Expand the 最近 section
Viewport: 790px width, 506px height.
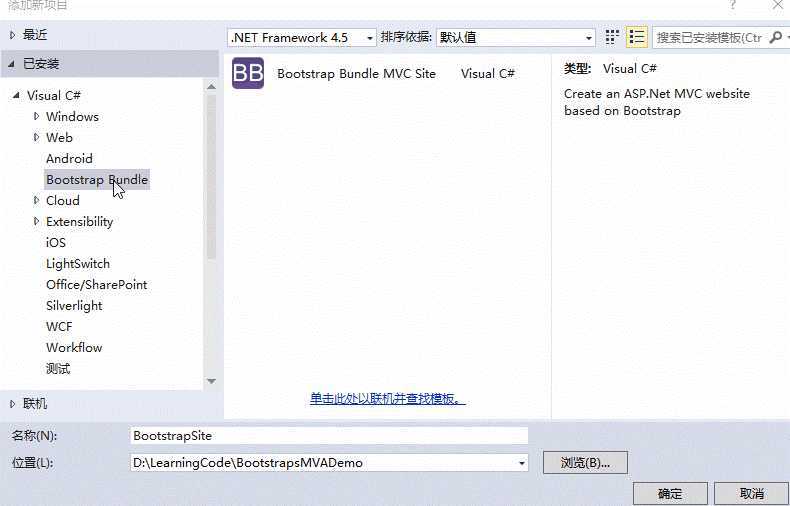click(x=13, y=35)
